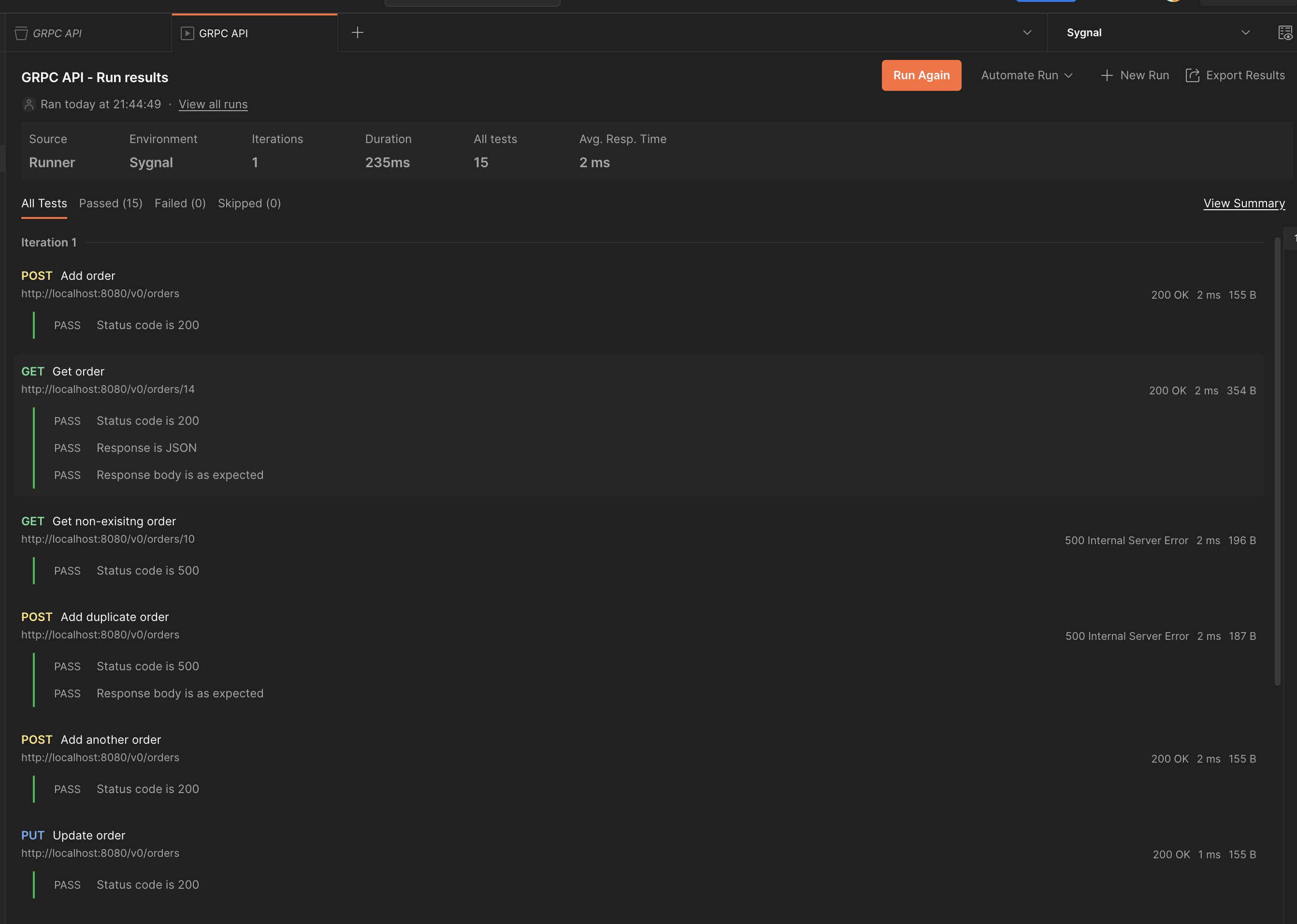This screenshot has width=1297, height=924.
Task: Click the collection panel icon
Action: [x=21, y=32]
